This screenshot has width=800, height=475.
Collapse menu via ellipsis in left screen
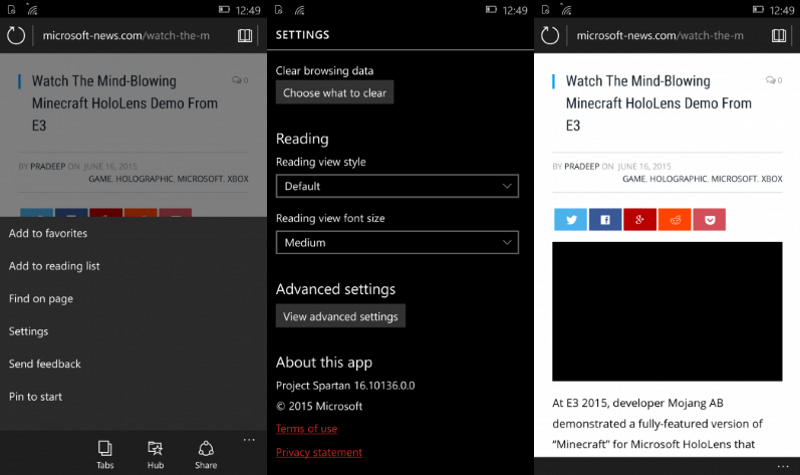click(x=249, y=440)
